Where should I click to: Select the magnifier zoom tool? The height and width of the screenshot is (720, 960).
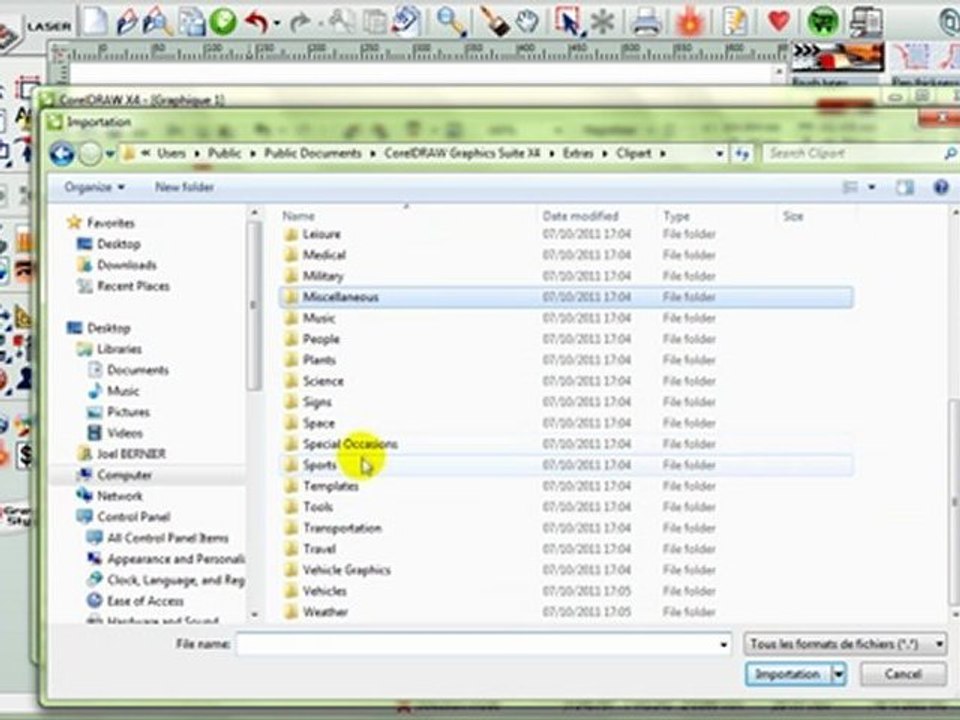(x=451, y=22)
